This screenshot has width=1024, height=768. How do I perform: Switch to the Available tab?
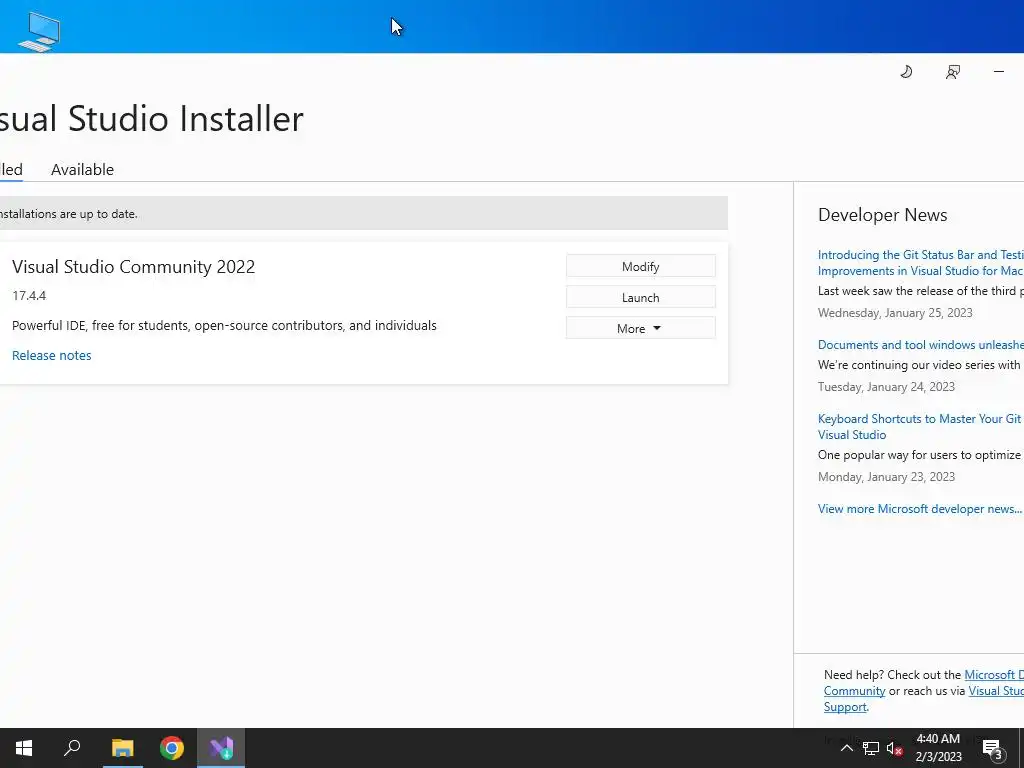tap(82, 170)
